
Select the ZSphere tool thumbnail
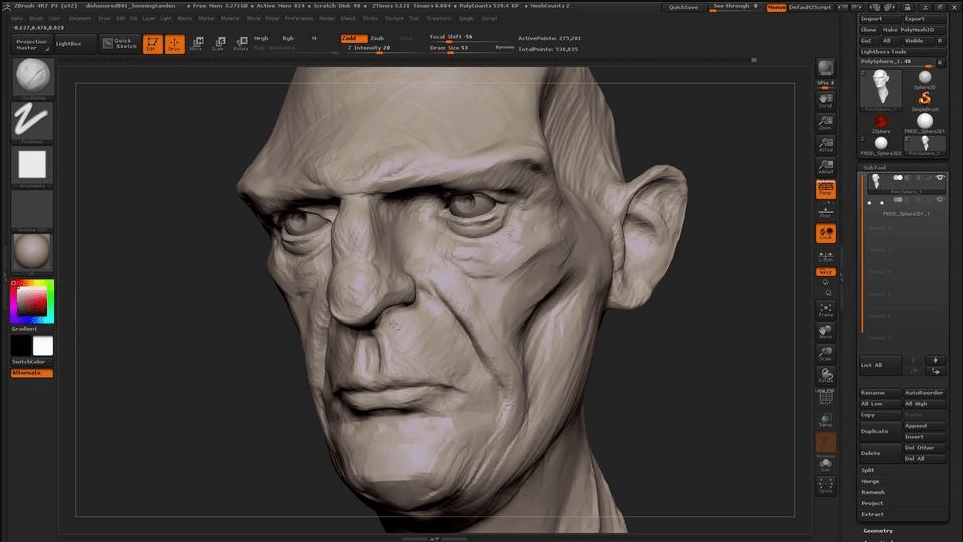pos(881,124)
